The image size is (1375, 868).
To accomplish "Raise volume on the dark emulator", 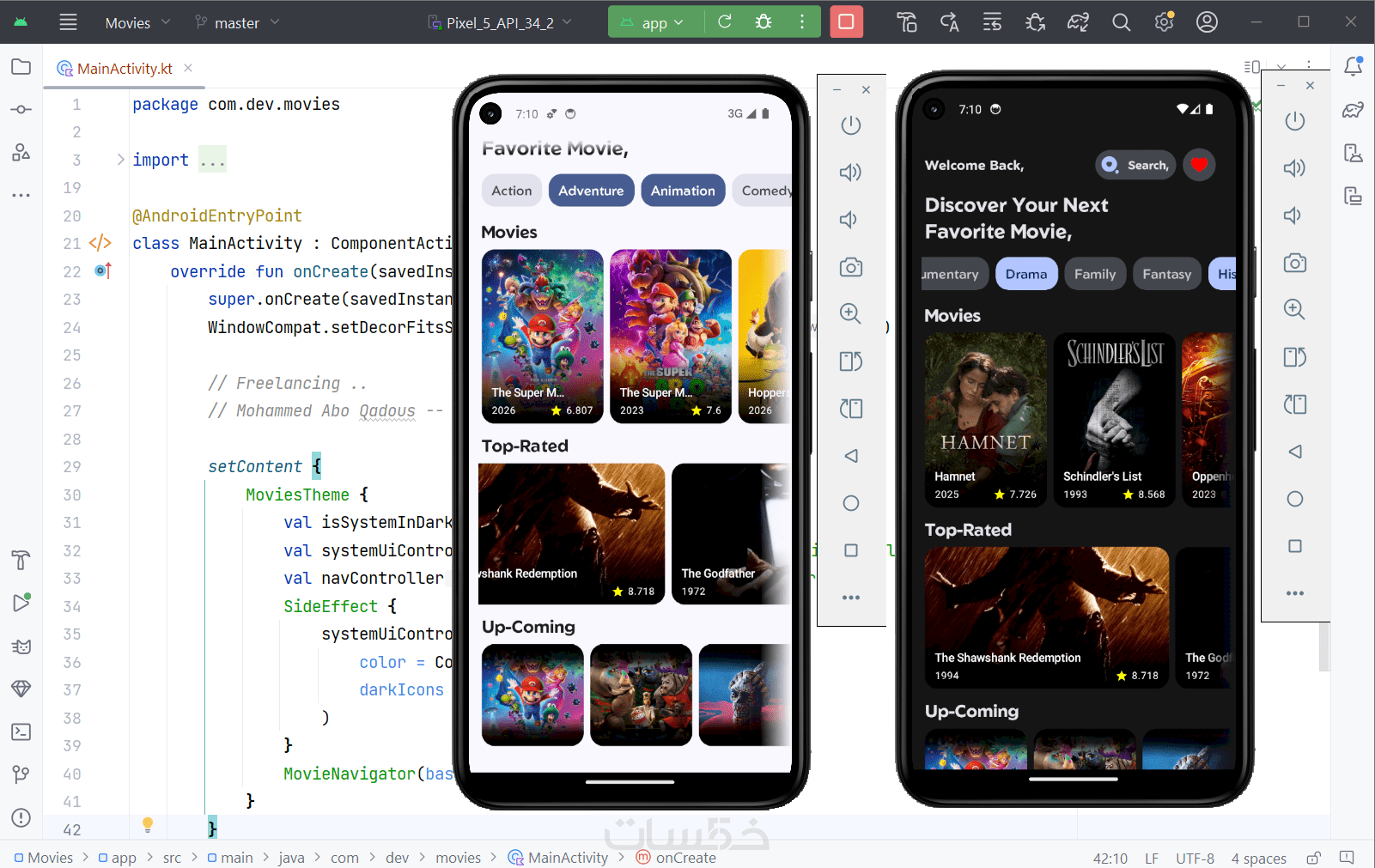I will [1294, 168].
